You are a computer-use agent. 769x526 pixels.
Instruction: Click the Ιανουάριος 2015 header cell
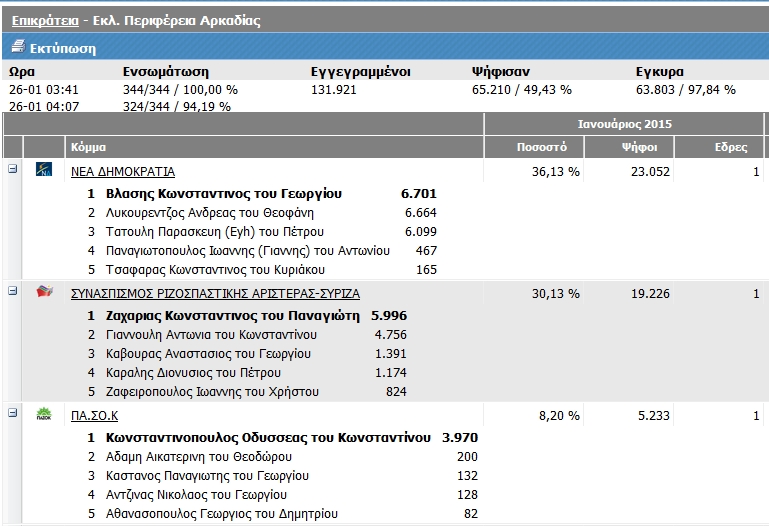coord(626,124)
